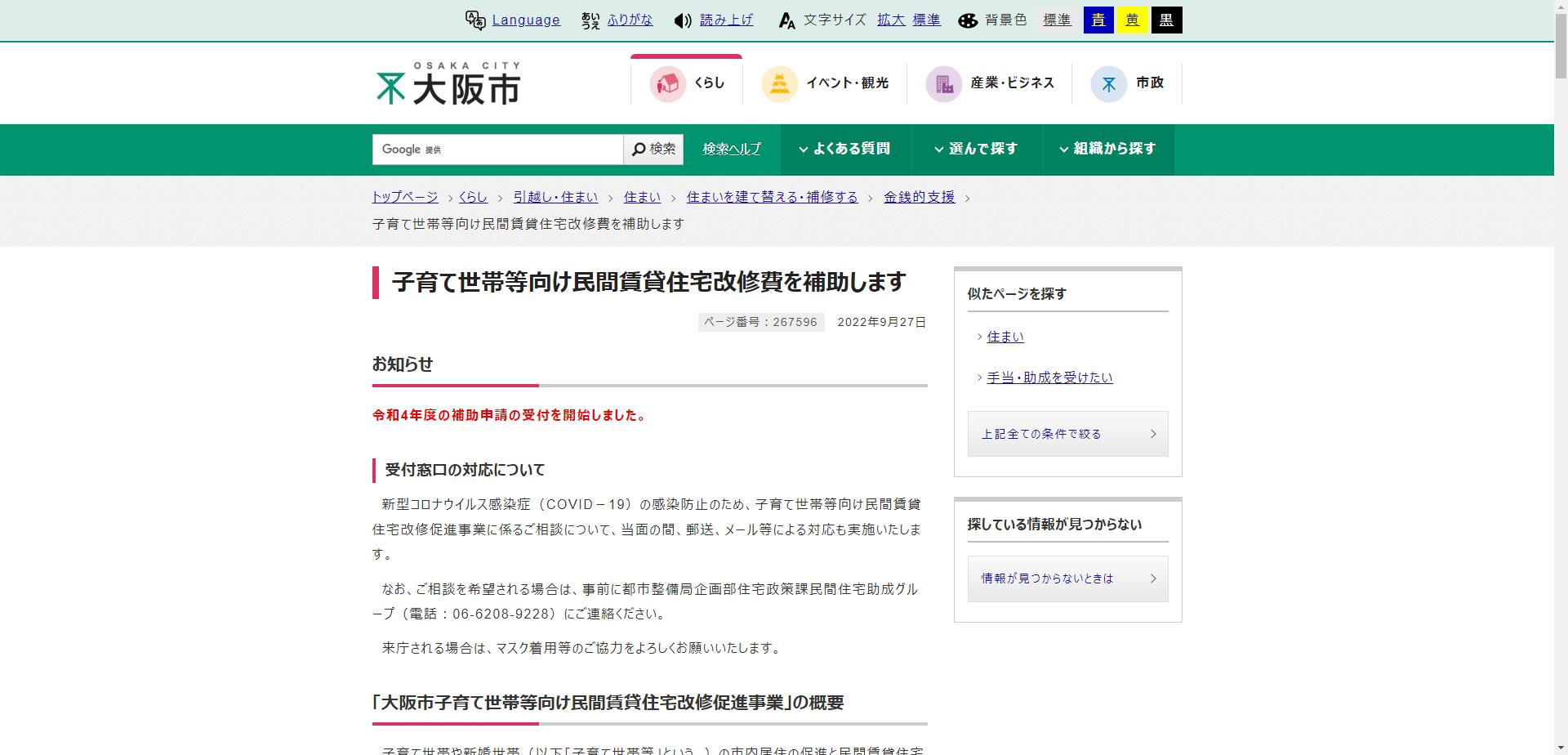The height and width of the screenshot is (755, 1568).
Task: Click the magnifier icon in search button
Action: (x=639, y=150)
